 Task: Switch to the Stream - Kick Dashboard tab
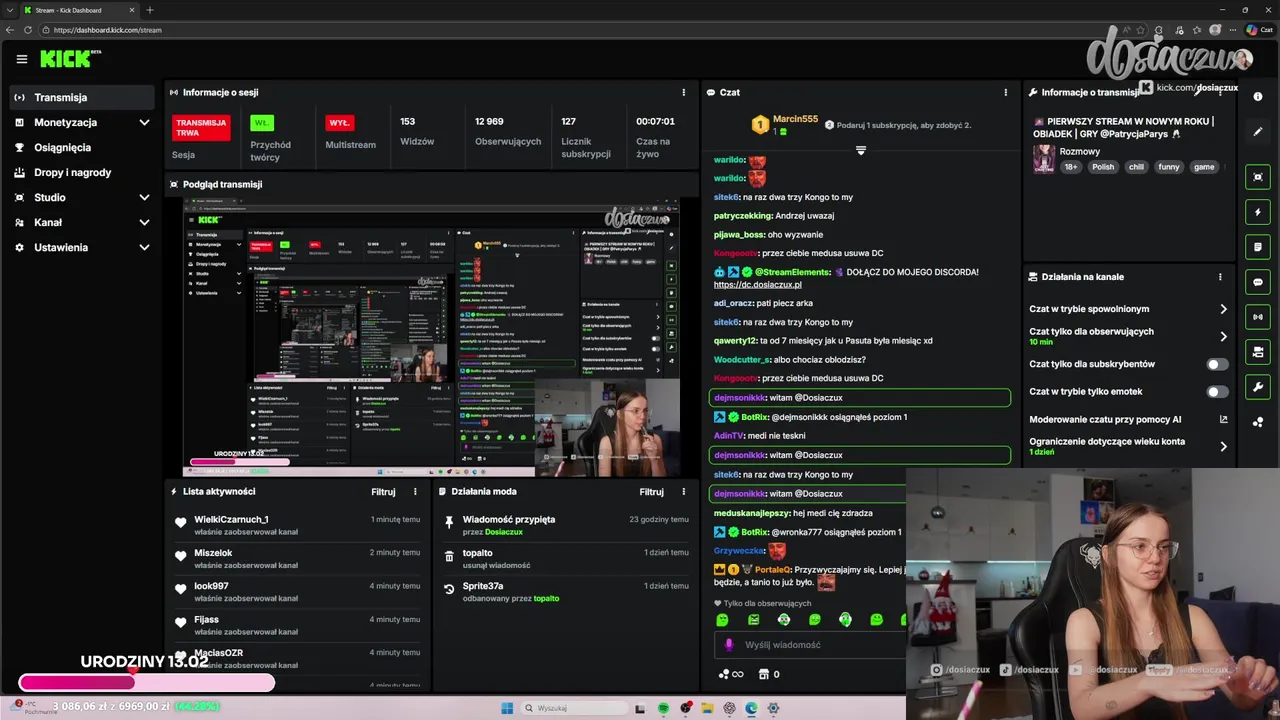click(x=77, y=10)
